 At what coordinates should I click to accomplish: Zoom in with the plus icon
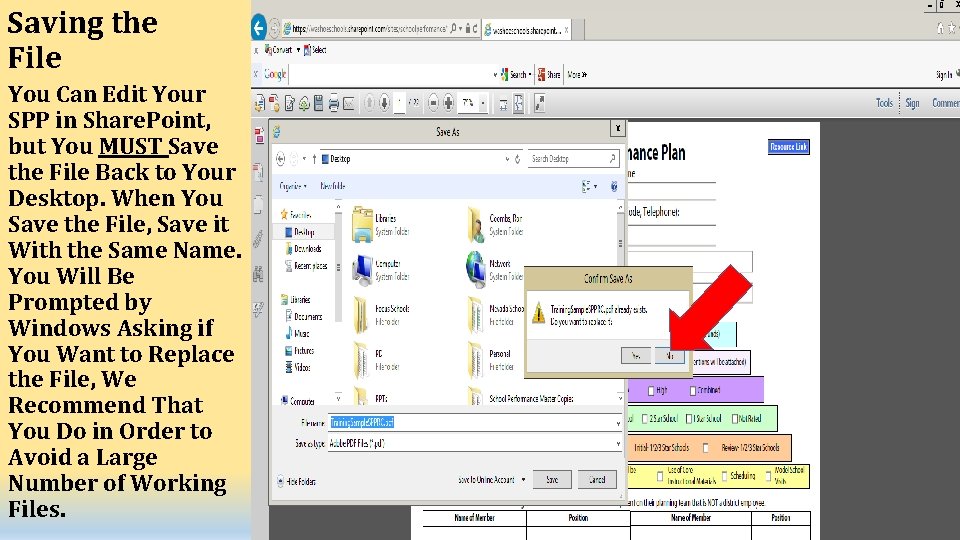coord(449,103)
